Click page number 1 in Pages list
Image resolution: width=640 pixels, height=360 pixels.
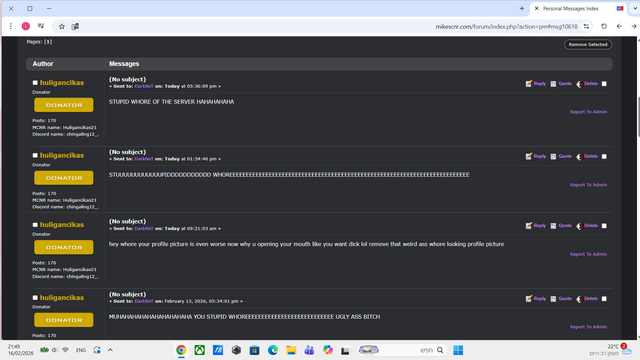click(48, 42)
